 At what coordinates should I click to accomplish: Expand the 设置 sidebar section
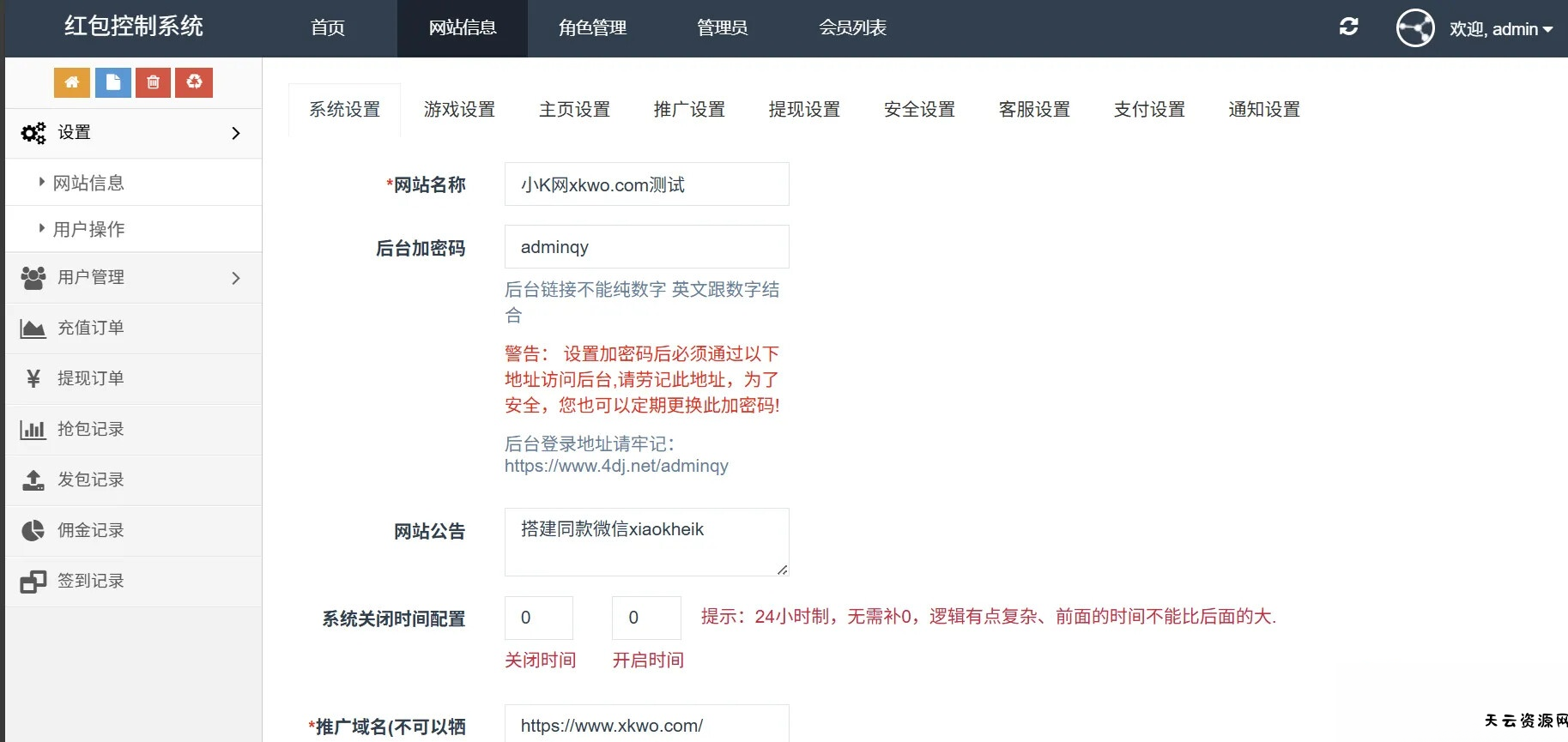133,133
